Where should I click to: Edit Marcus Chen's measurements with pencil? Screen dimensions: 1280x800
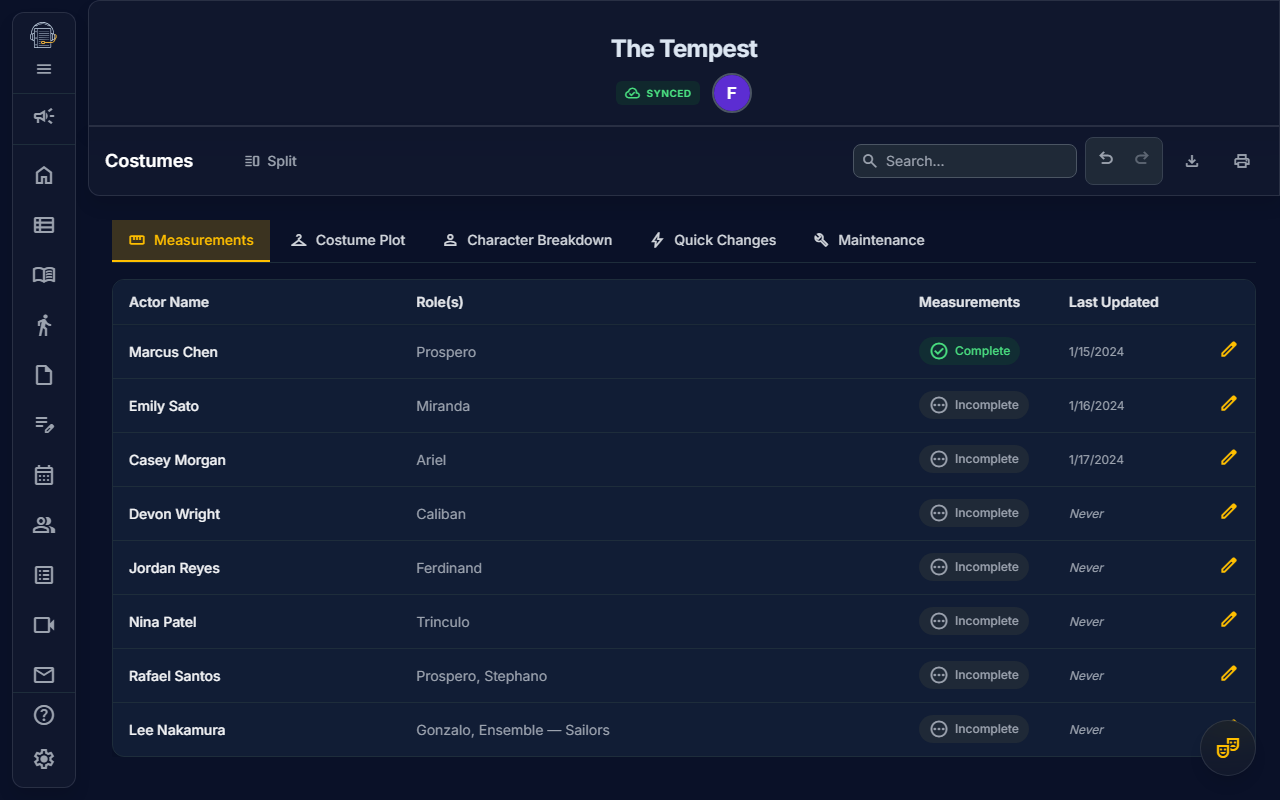pos(1229,349)
